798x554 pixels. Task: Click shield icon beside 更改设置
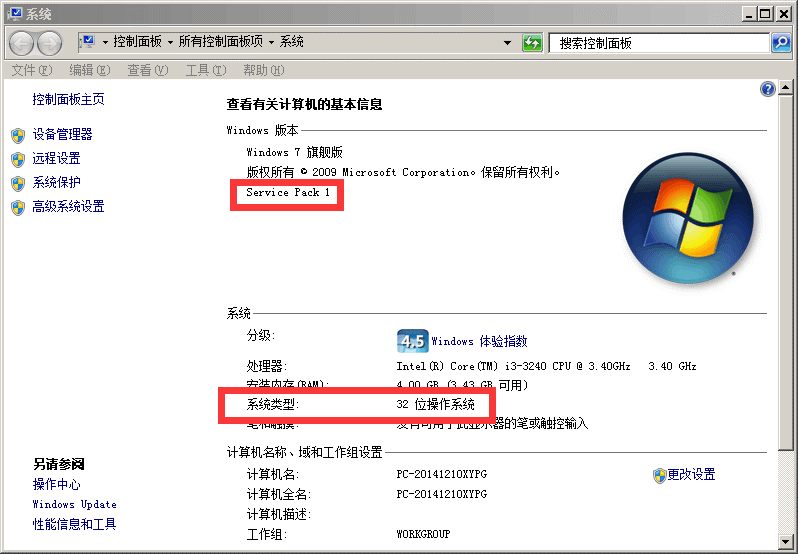(660, 476)
